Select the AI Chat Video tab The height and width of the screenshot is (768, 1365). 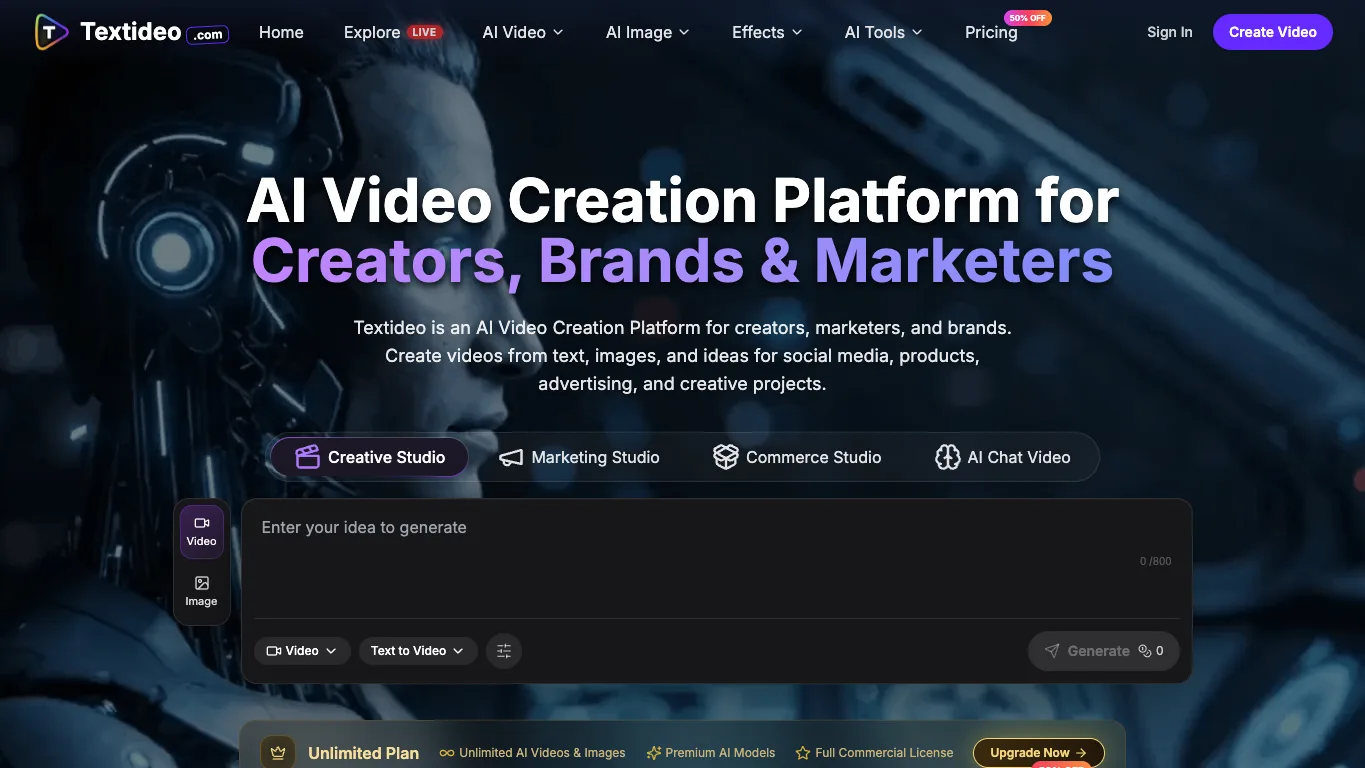pos(1003,457)
